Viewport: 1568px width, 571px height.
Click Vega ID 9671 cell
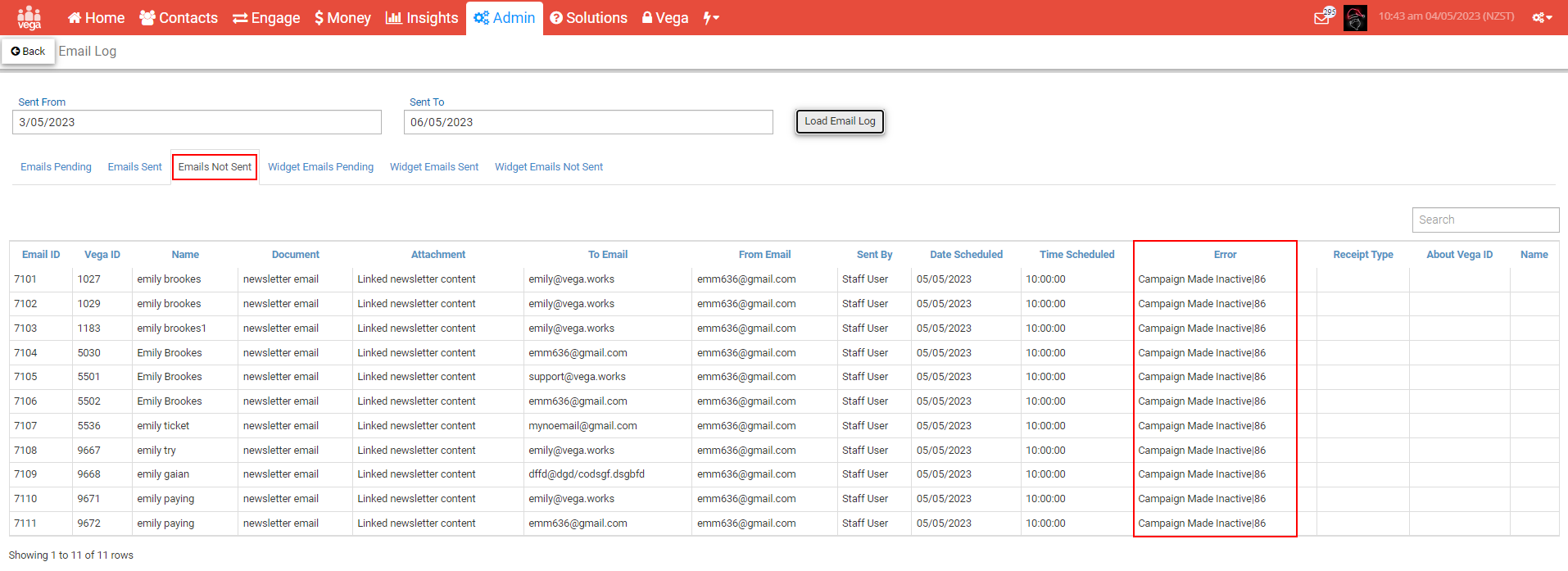tap(102, 499)
